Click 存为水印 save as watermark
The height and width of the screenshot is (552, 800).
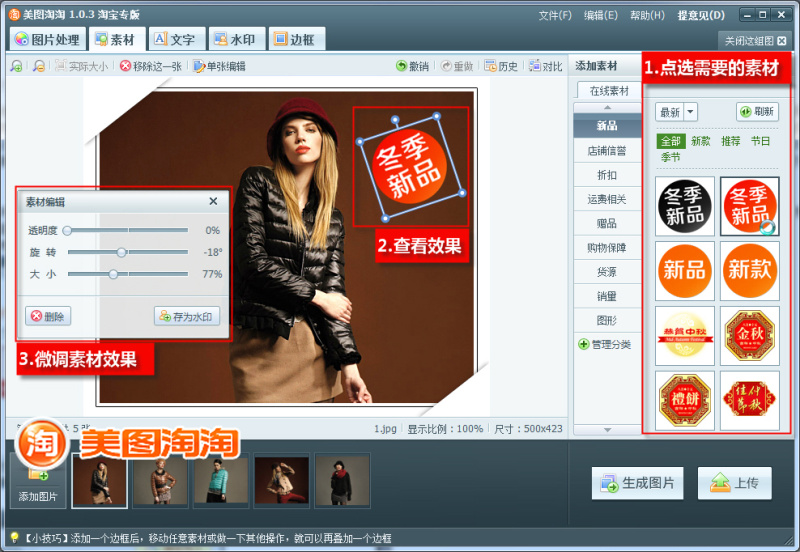click(x=187, y=316)
